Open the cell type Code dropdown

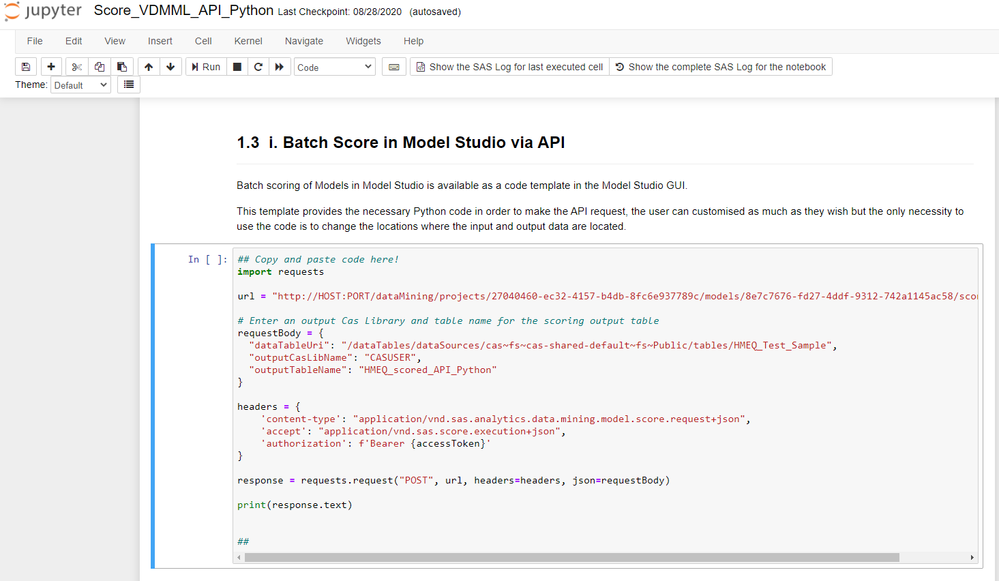coord(334,67)
